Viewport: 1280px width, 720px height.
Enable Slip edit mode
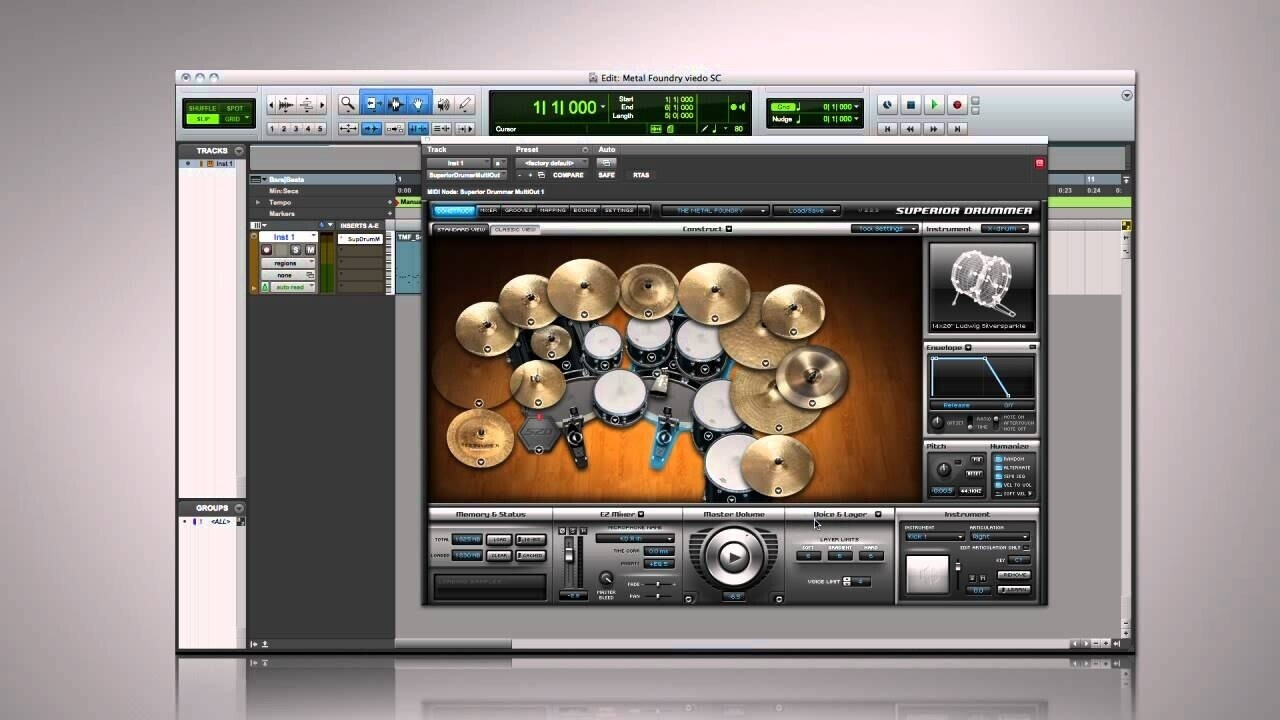coord(203,119)
